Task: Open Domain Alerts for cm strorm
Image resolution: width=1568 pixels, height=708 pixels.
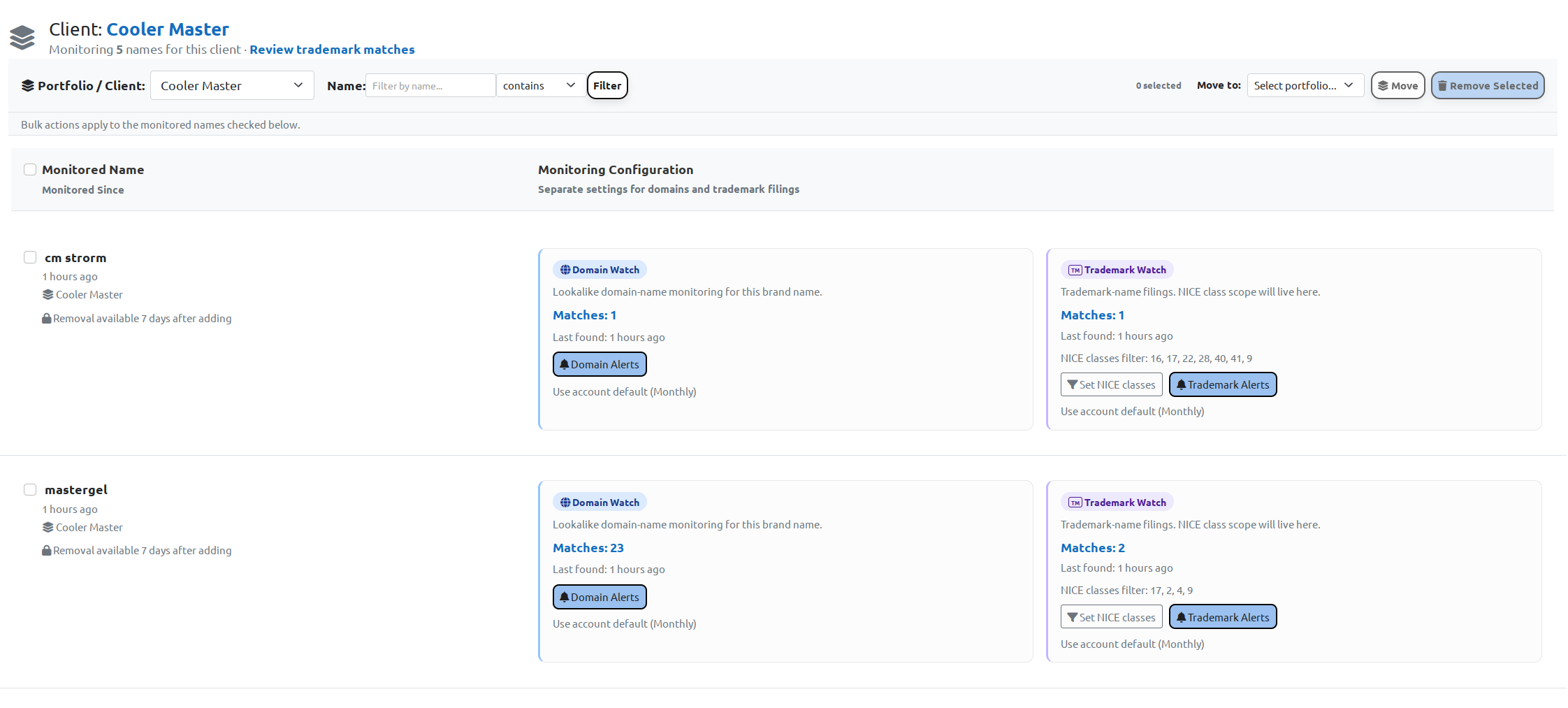Action: coord(600,364)
